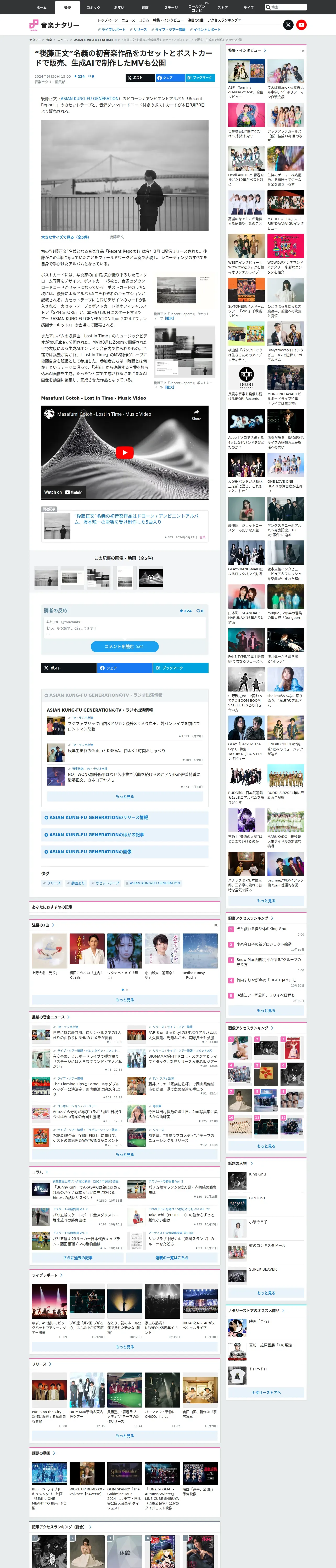This screenshot has width=336, height=1568.
Task: Click さらに過去の記事 button in コラム
Action: coord(78,1257)
